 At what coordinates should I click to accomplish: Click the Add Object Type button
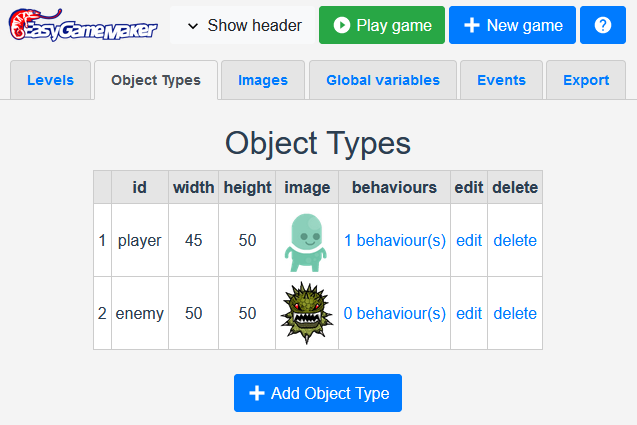(x=318, y=393)
